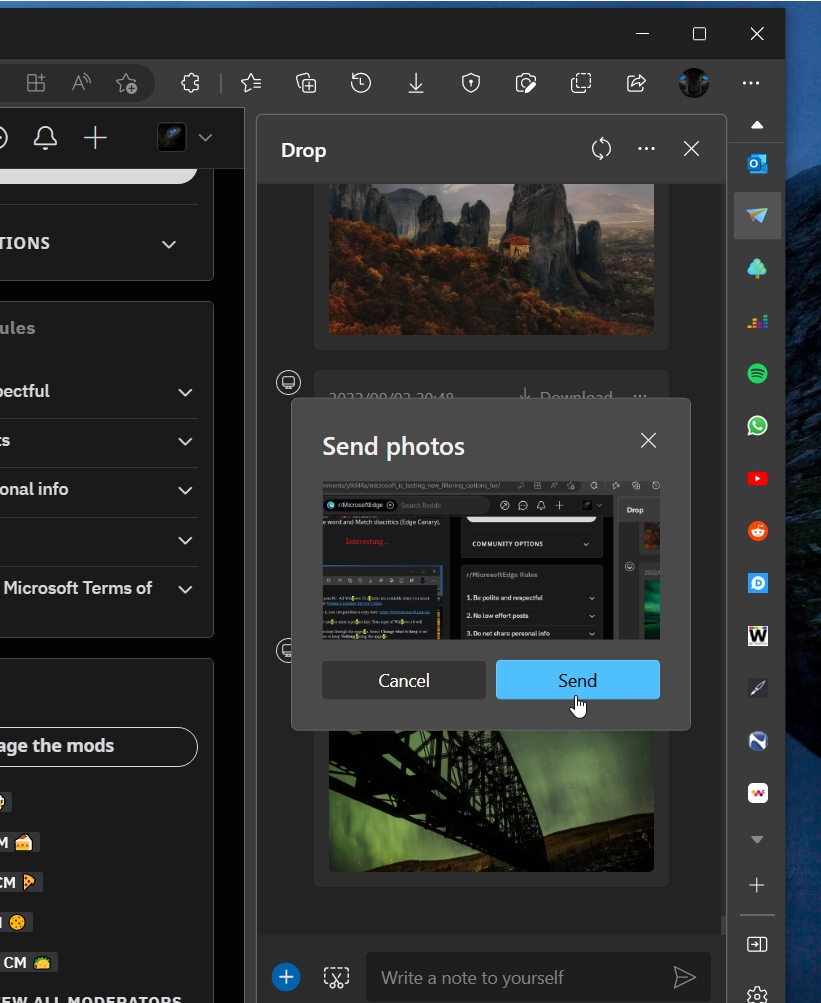This screenshot has width=821, height=1003.
Task: Open the Extensions puzzle icon
Action: [190, 83]
